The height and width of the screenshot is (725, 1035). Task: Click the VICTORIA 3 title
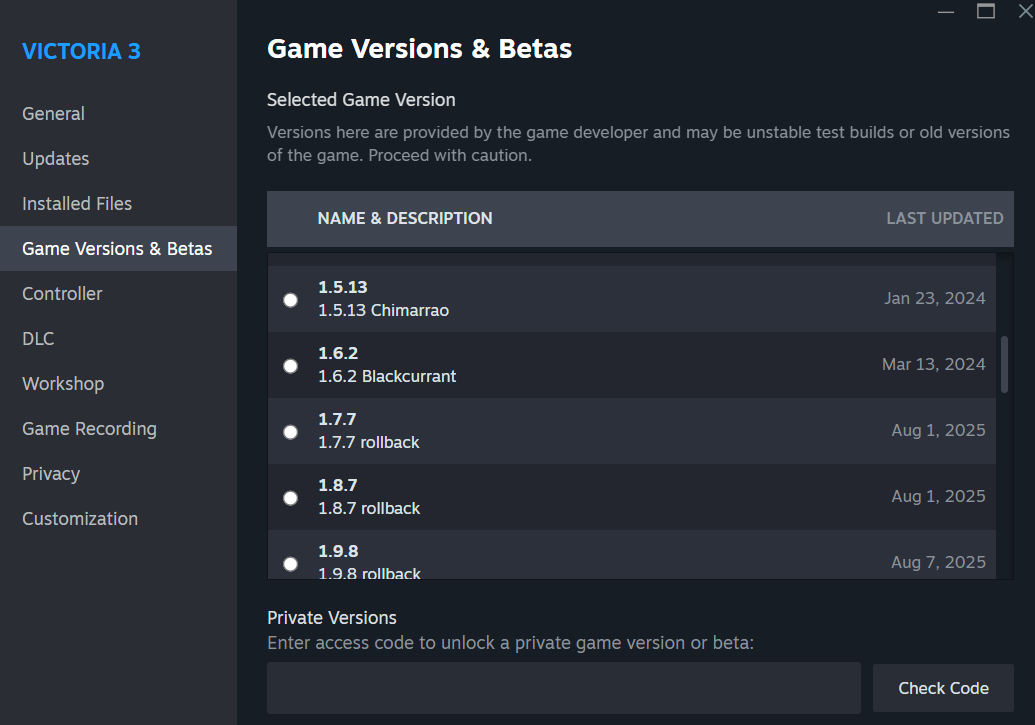[81, 52]
